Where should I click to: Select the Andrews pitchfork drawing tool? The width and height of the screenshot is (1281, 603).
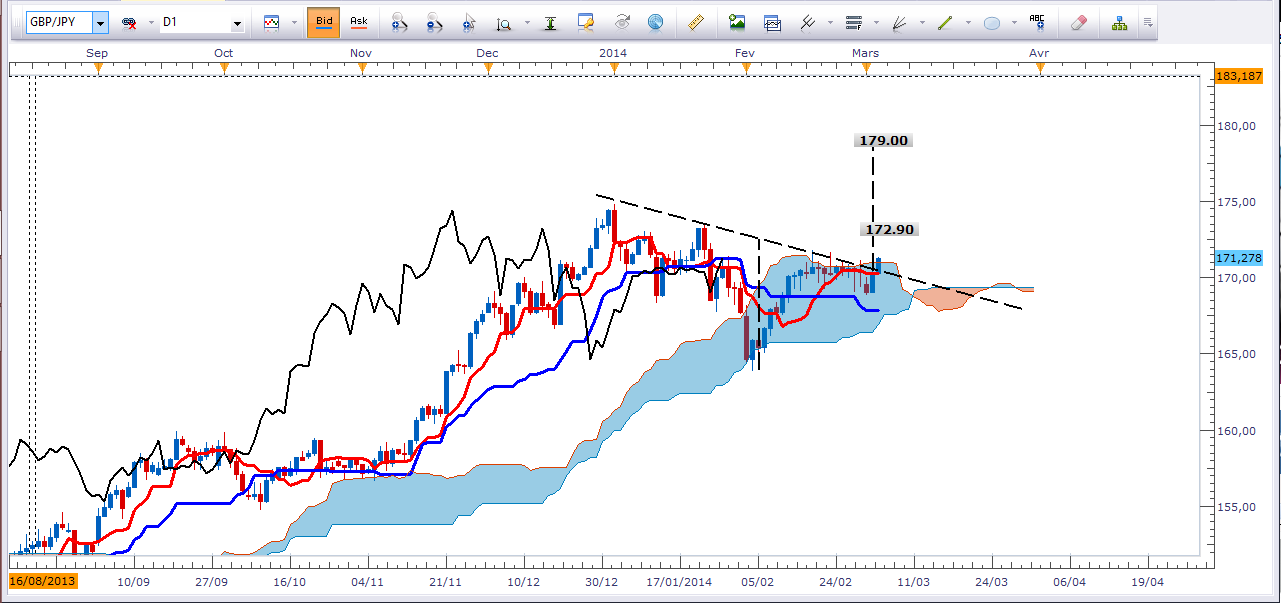807,22
